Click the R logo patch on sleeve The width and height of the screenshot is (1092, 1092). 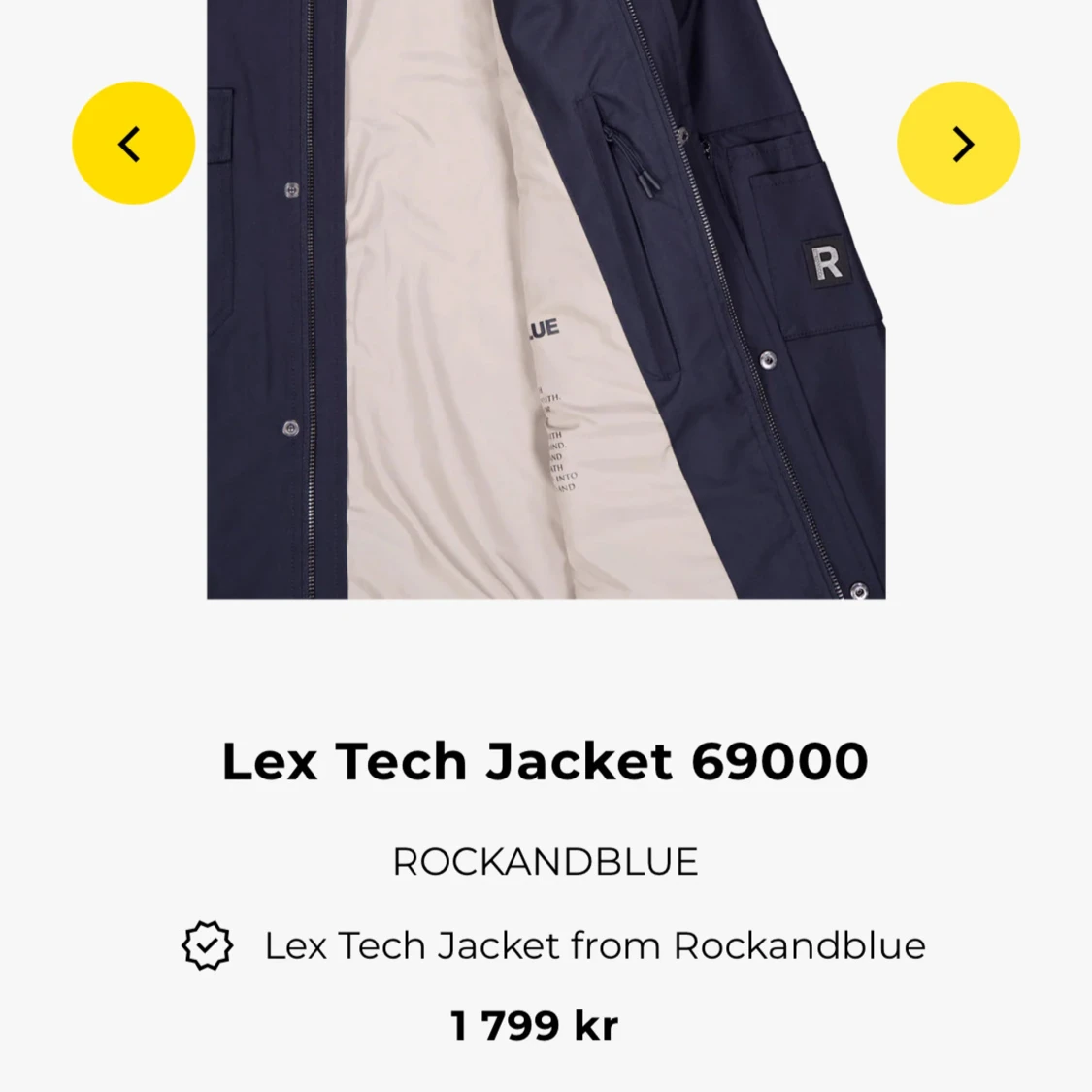(827, 262)
